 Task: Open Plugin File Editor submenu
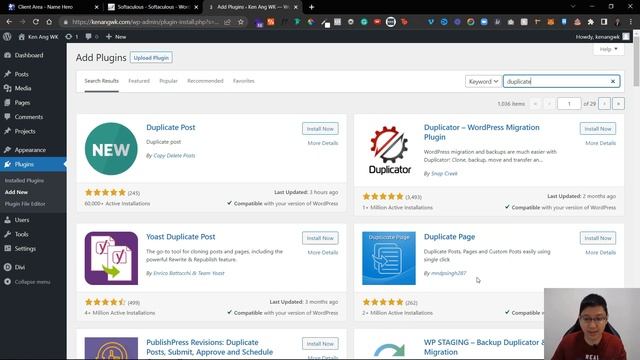(25, 204)
